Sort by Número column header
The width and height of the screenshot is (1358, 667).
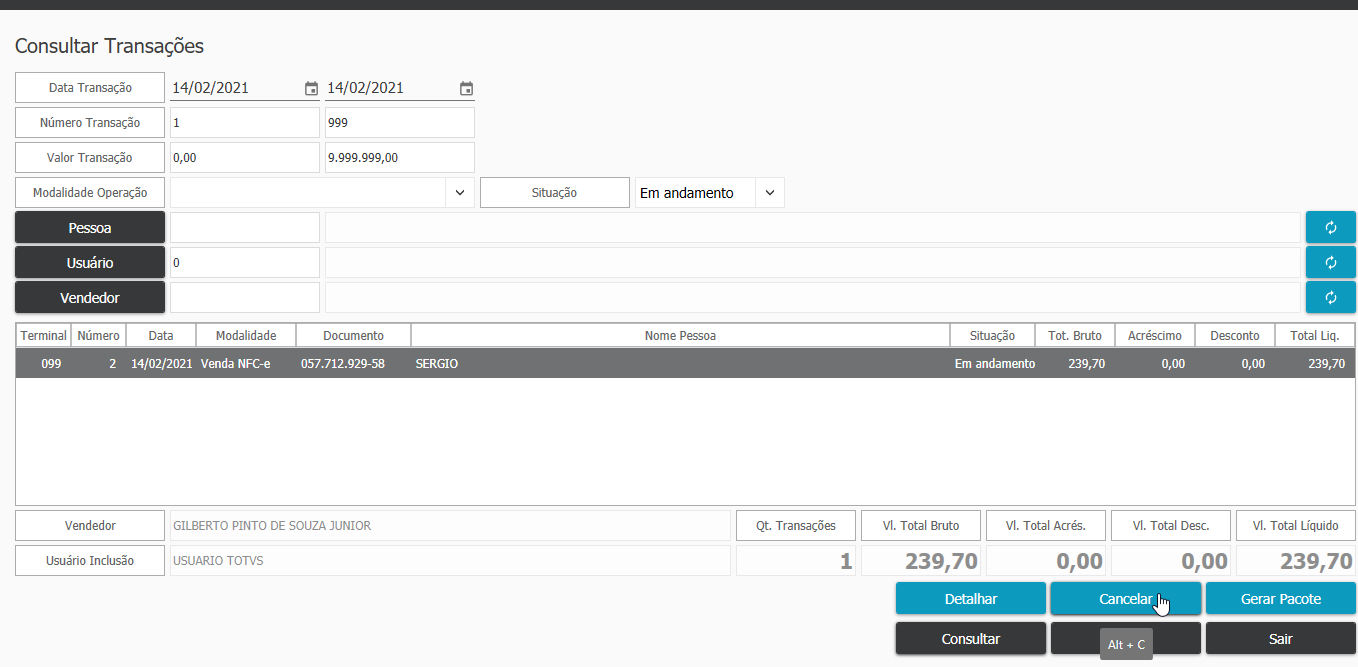(99, 335)
